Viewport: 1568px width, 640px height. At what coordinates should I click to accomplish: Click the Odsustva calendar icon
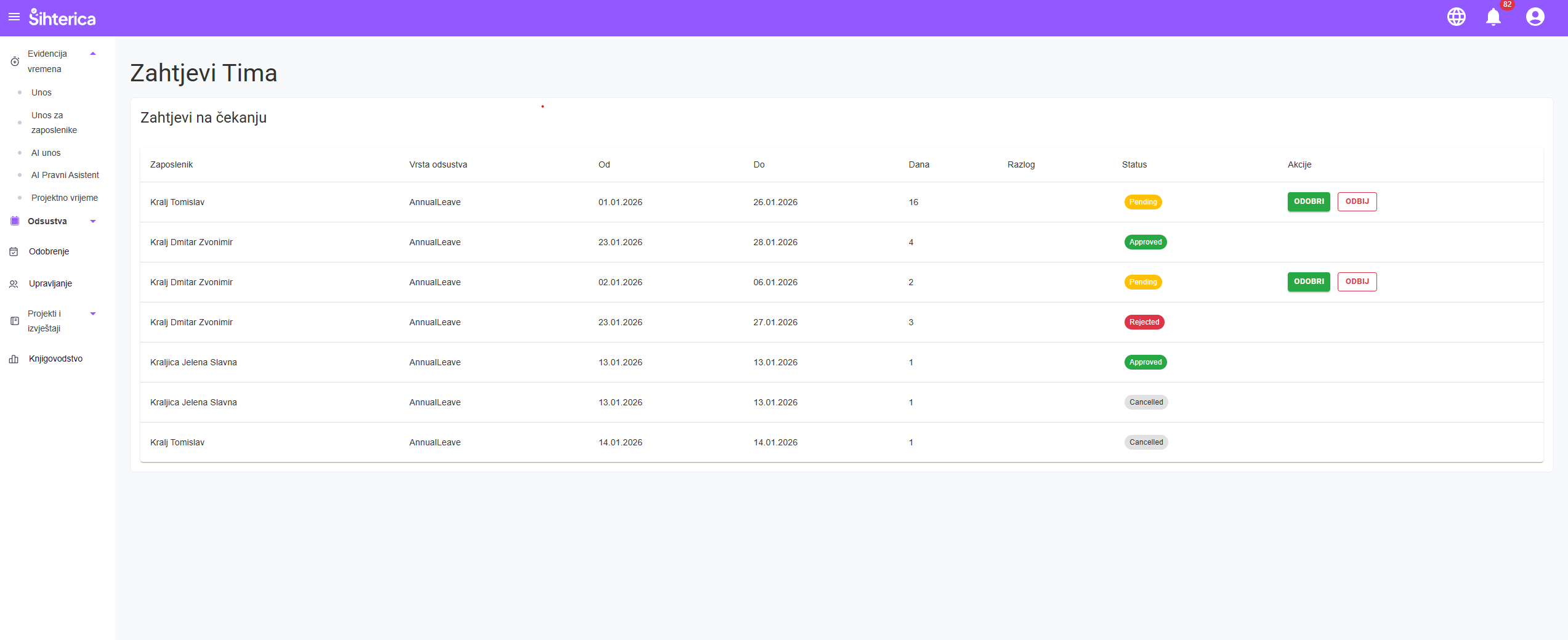click(15, 221)
